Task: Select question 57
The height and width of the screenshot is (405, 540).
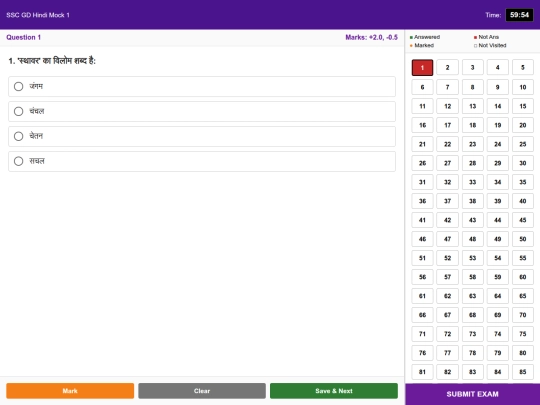Action: [x=447, y=277]
